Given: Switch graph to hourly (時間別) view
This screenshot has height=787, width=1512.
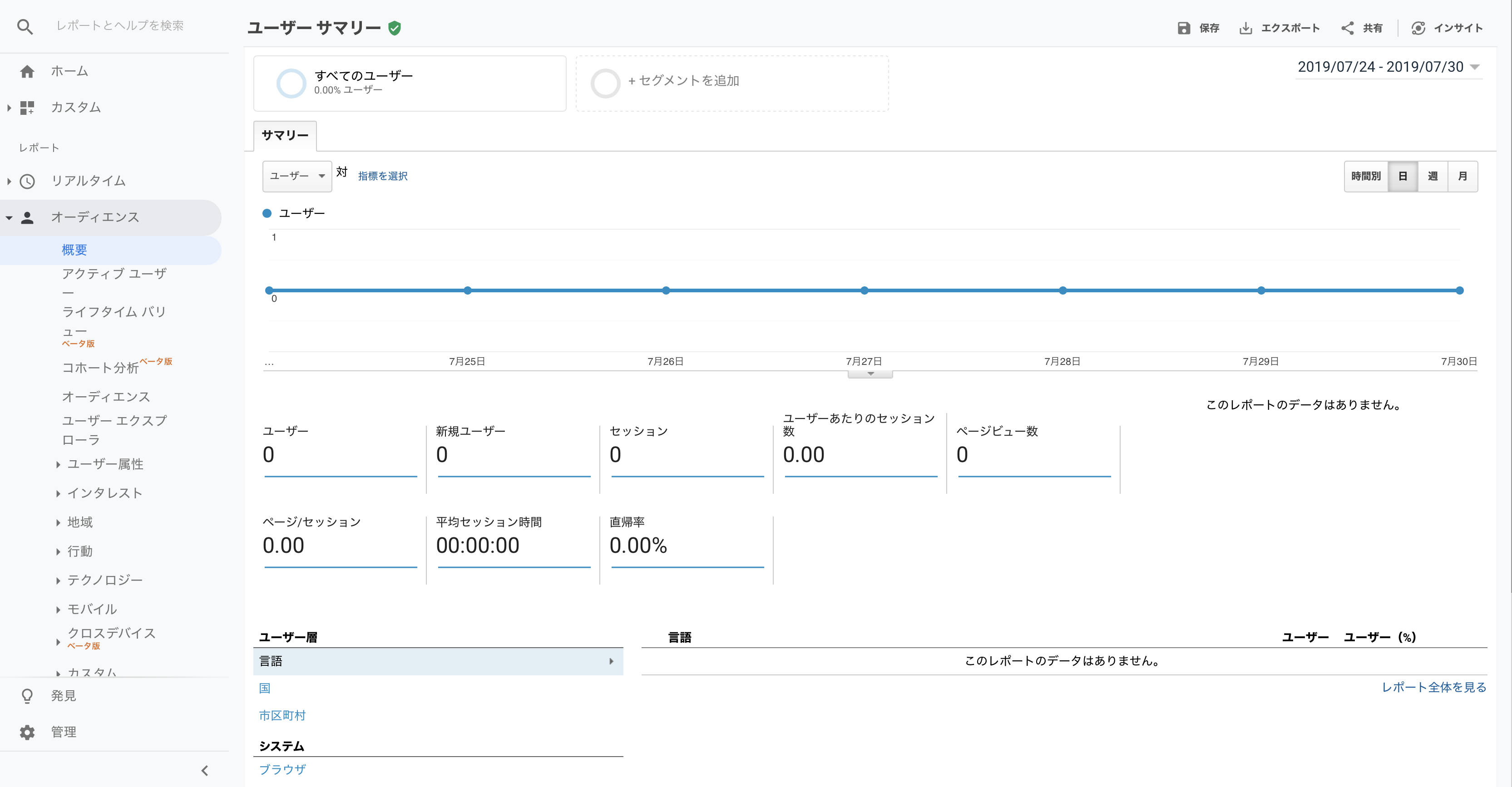Looking at the screenshot, I should pyautogui.click(x=1366, y=176).
